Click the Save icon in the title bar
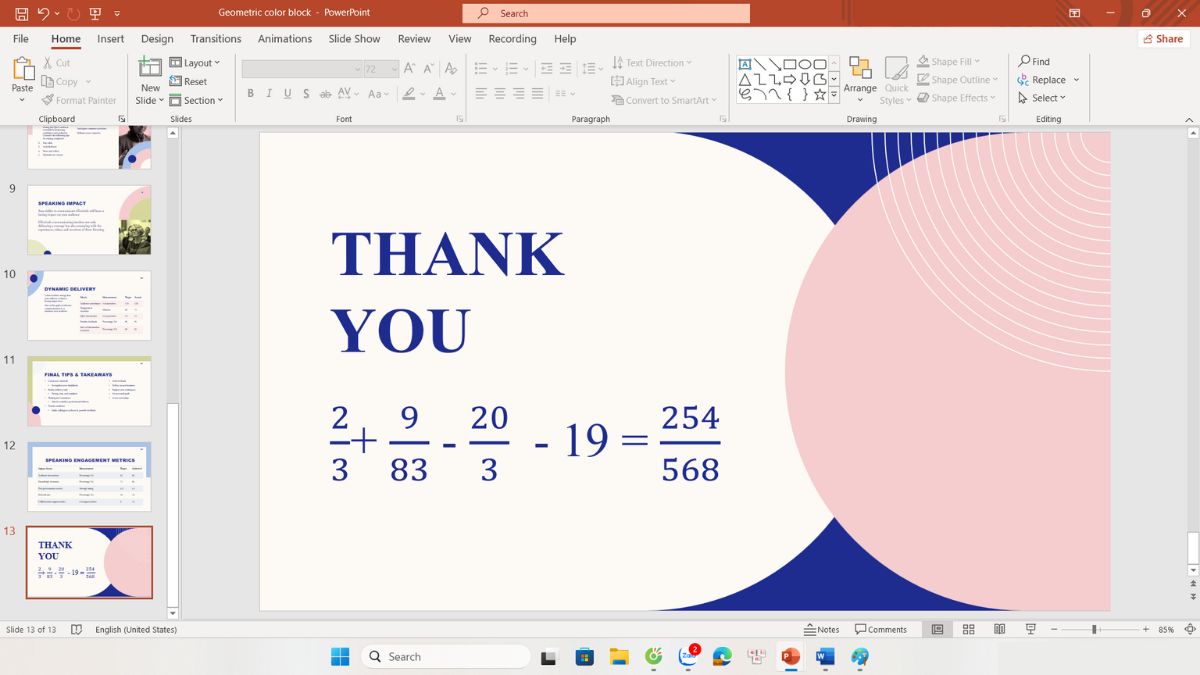The image size is (1200, 675). coord(21,13)
